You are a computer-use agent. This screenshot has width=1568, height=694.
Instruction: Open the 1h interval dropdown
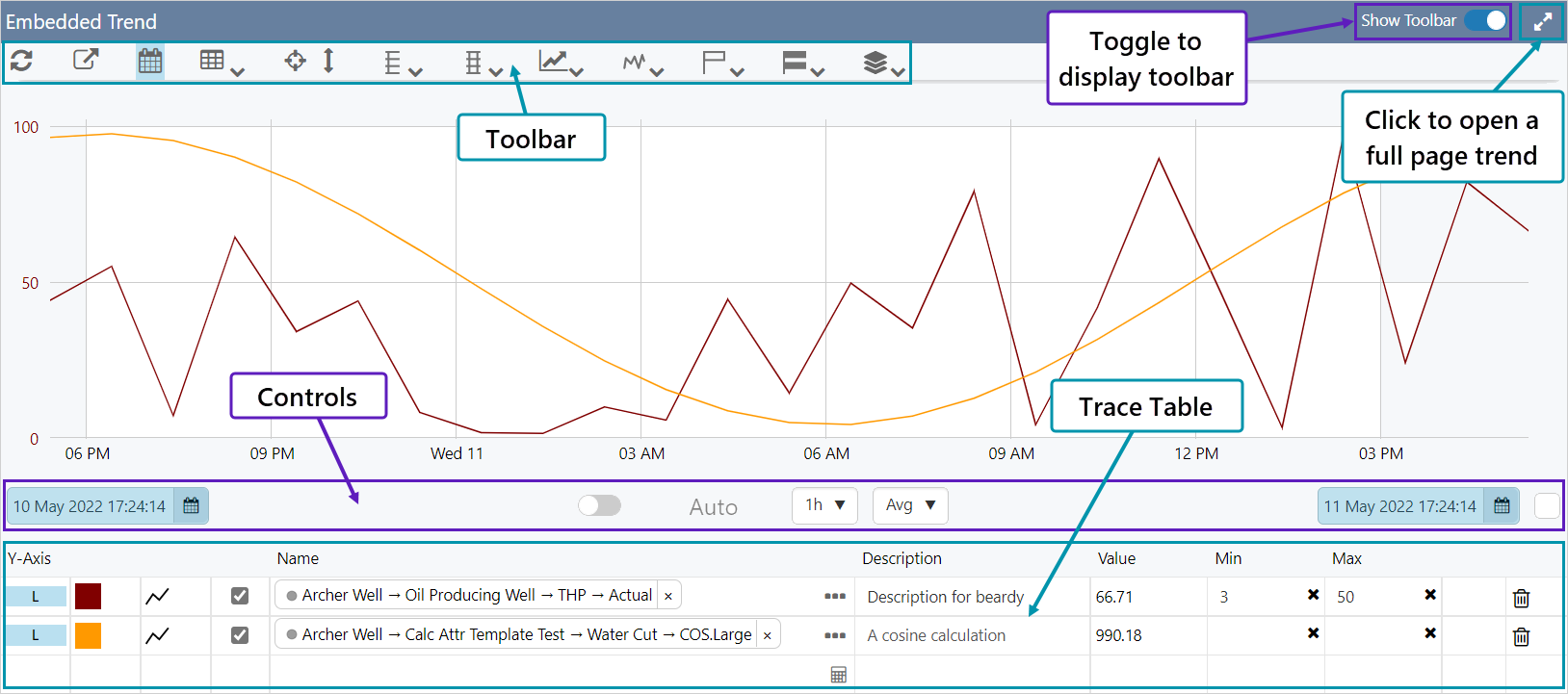coord(824,505)
